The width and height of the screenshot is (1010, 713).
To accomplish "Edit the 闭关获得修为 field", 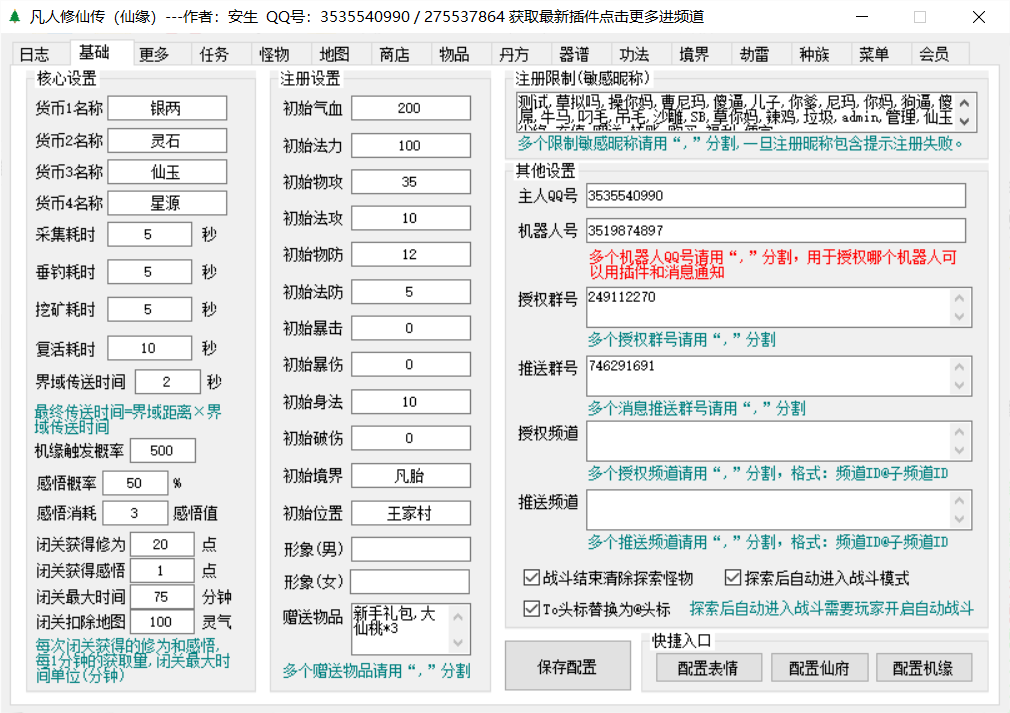I will (162, 544).
